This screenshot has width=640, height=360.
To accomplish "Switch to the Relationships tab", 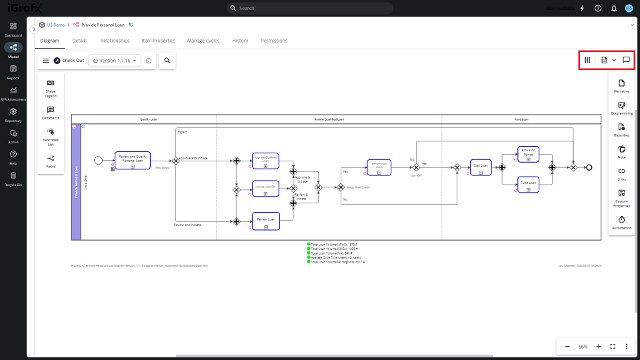I will coord(115,40).
